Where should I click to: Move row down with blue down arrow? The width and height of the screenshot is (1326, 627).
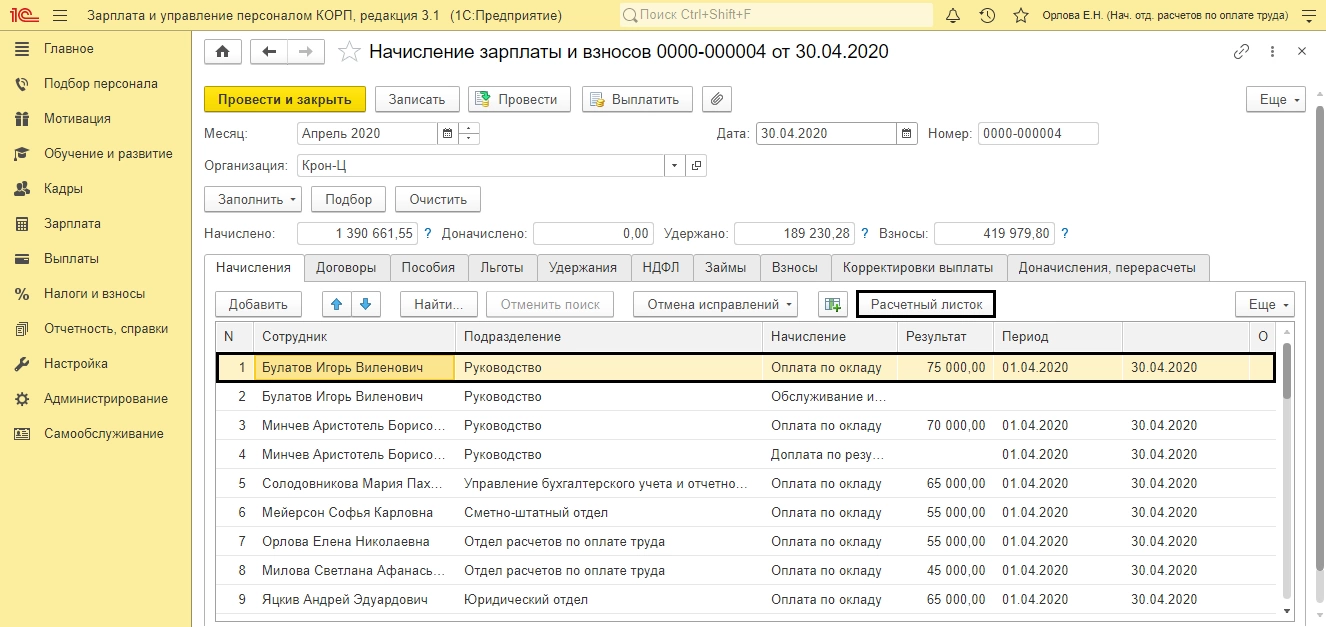(x=365, y=304)
